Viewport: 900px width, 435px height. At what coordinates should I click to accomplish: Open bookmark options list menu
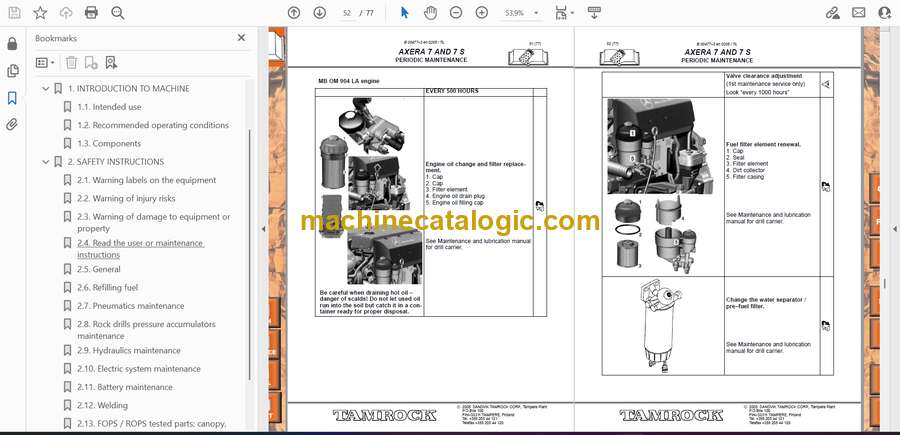pos(45,63)
